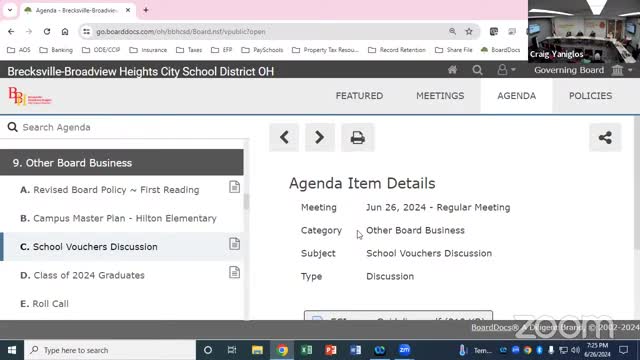Open Excel from taskbar
The height and width of the screenshot is (360, 640).
[306, 350]
